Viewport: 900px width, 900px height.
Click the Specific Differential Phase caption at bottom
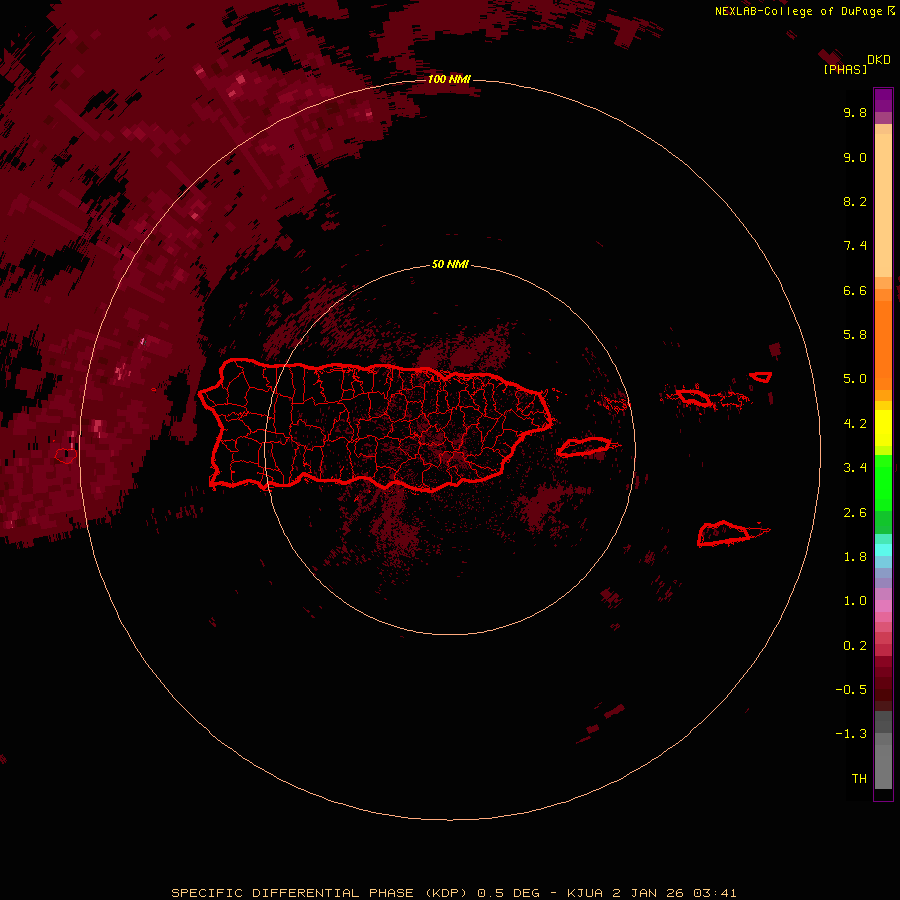[x=453, y=893]
